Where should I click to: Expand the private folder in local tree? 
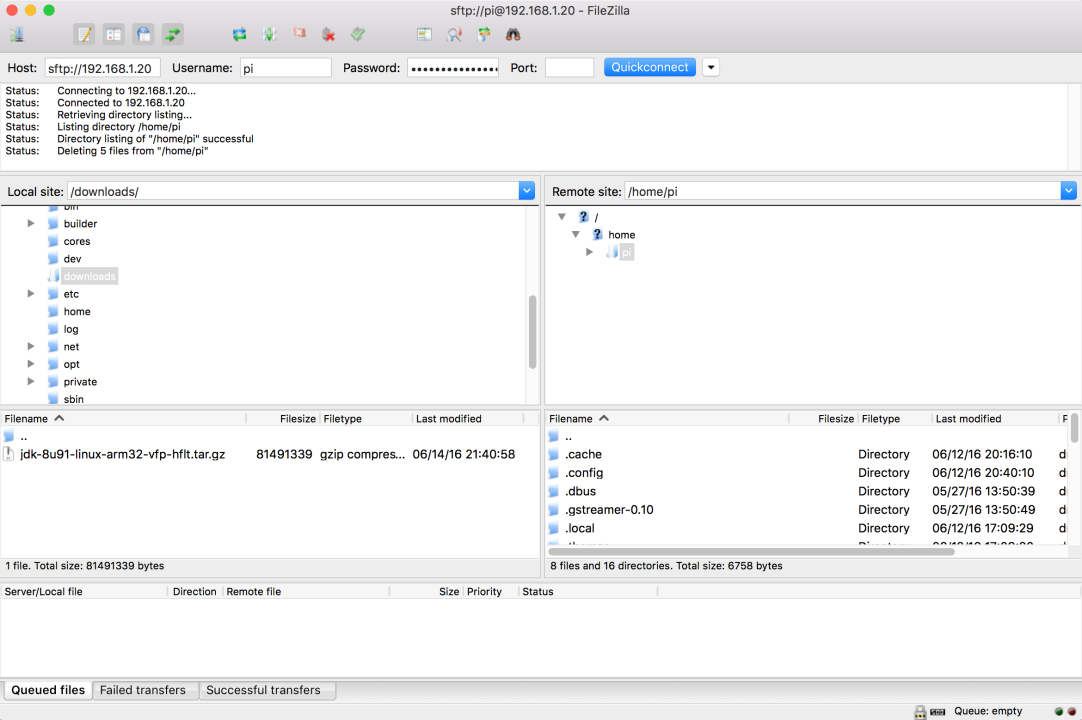coord(31,382)
